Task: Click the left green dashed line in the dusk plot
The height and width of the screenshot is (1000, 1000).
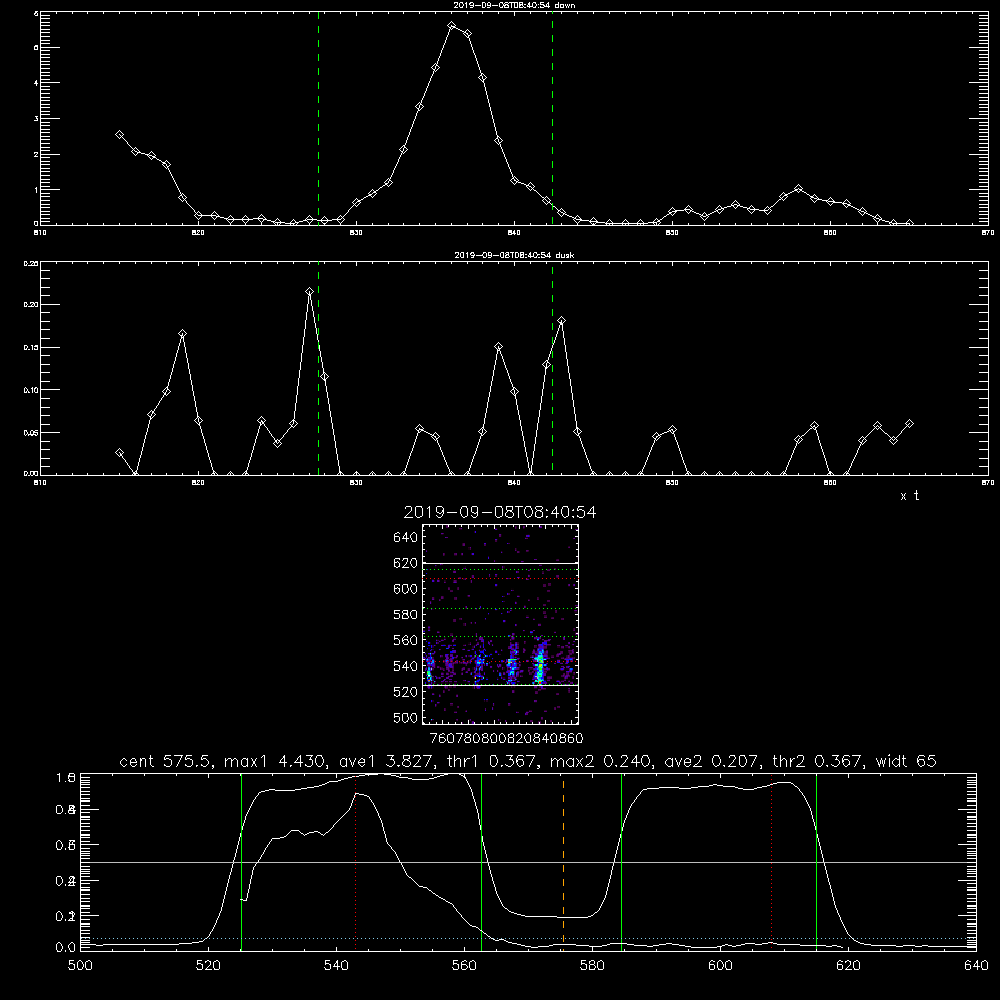Action: click(318, 368)
